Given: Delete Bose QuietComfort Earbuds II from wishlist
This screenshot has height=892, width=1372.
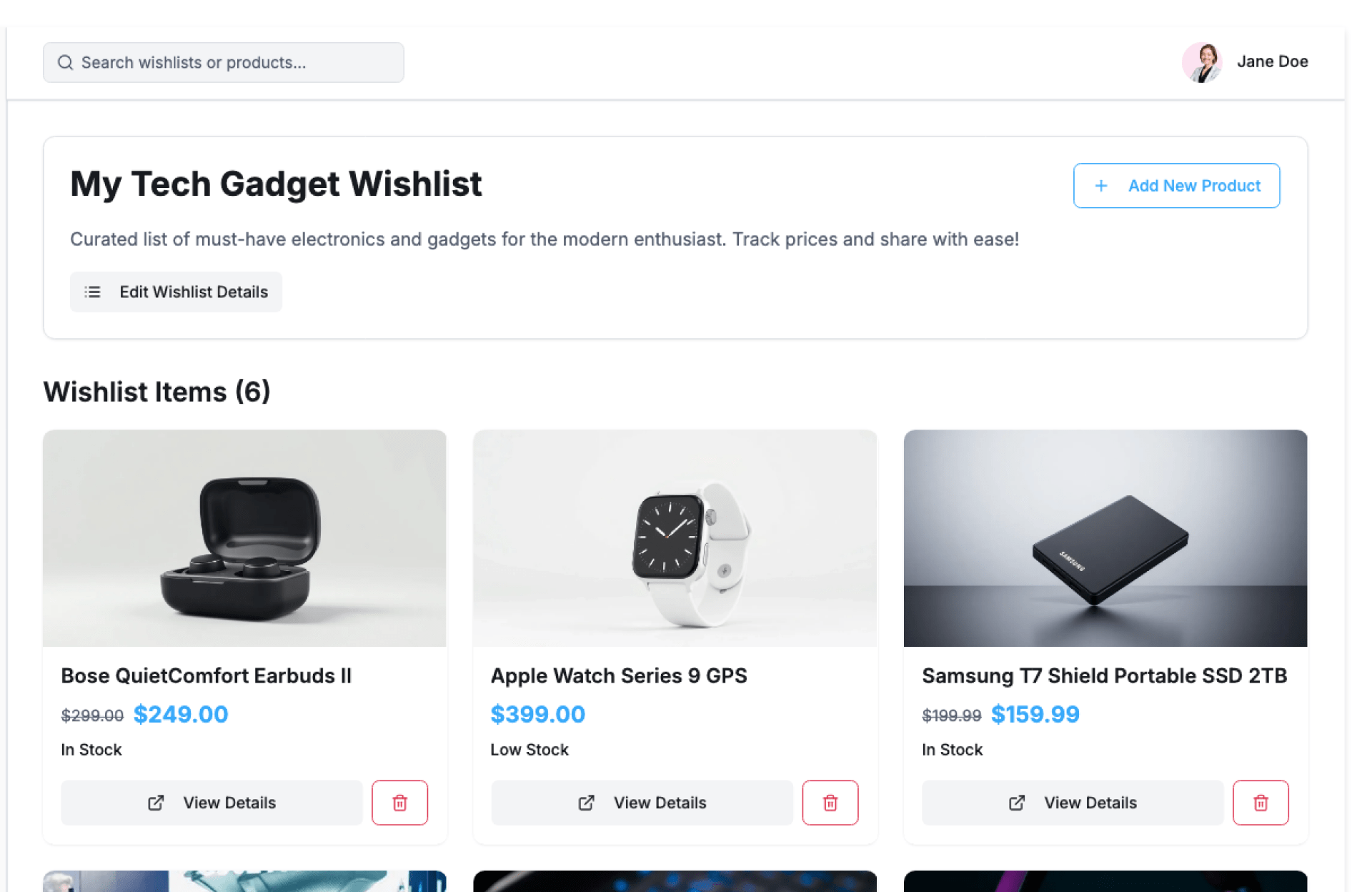Looking at the screenshot, I should coord(399,803).
